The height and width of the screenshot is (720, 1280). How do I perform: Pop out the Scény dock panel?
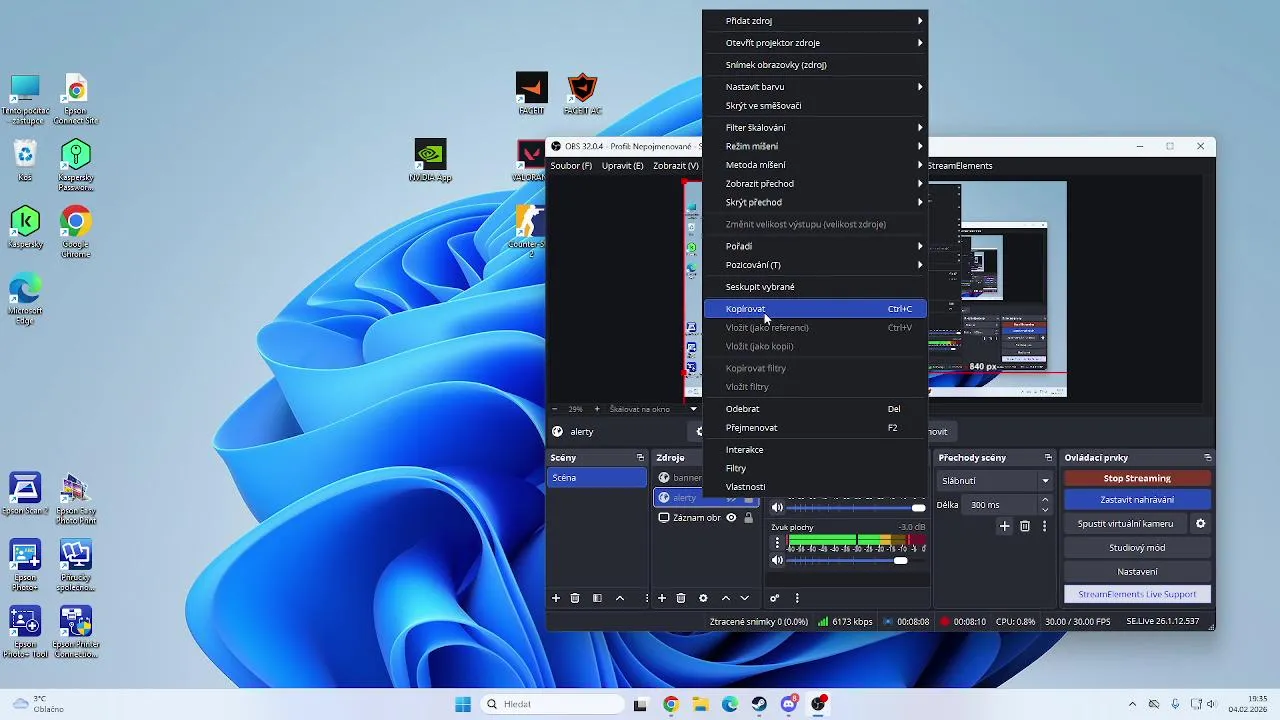640,458
